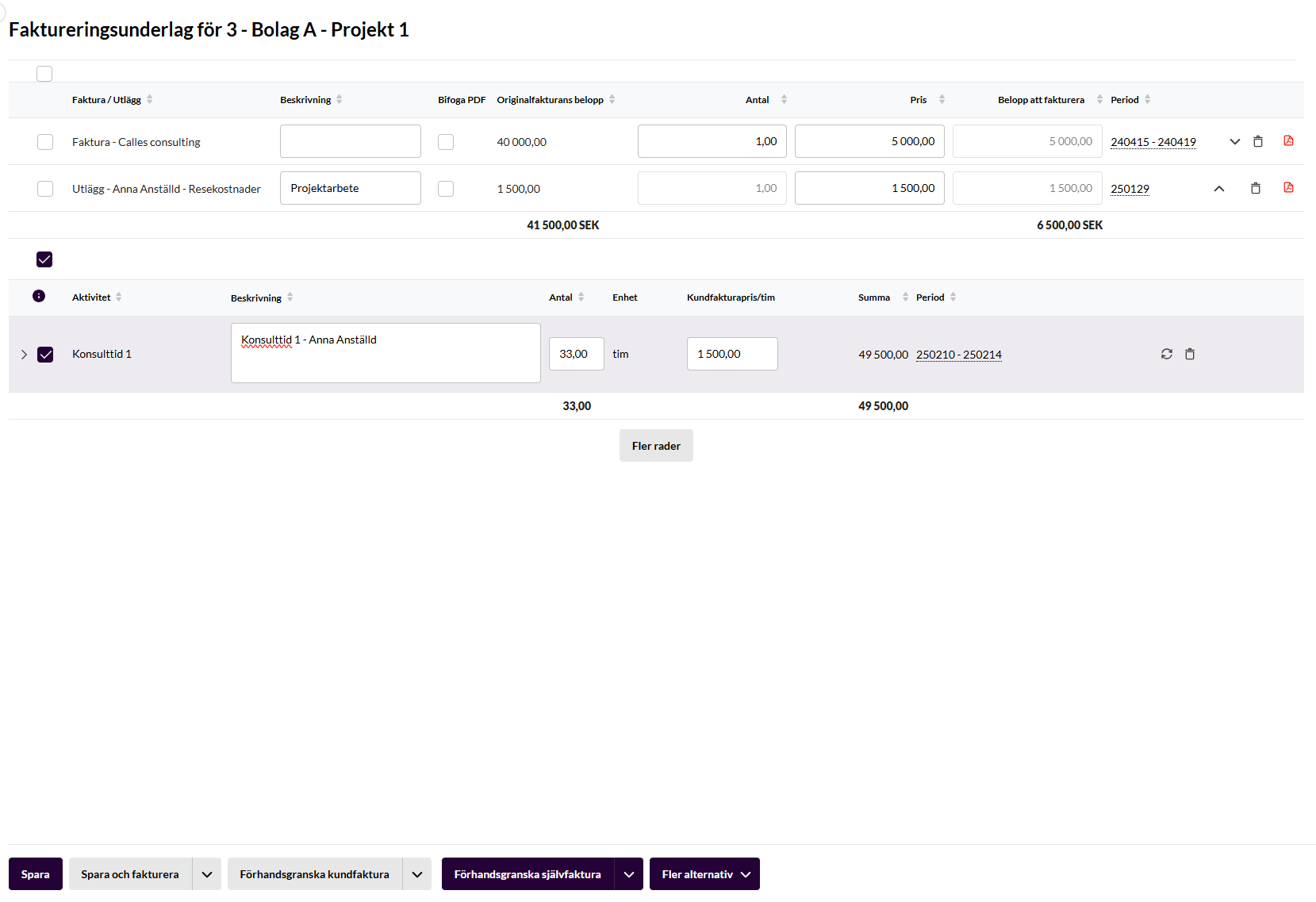Click the Konsulttid 1 sum 49 500,00
The image size is (1316, 902).
coord(884,355)
